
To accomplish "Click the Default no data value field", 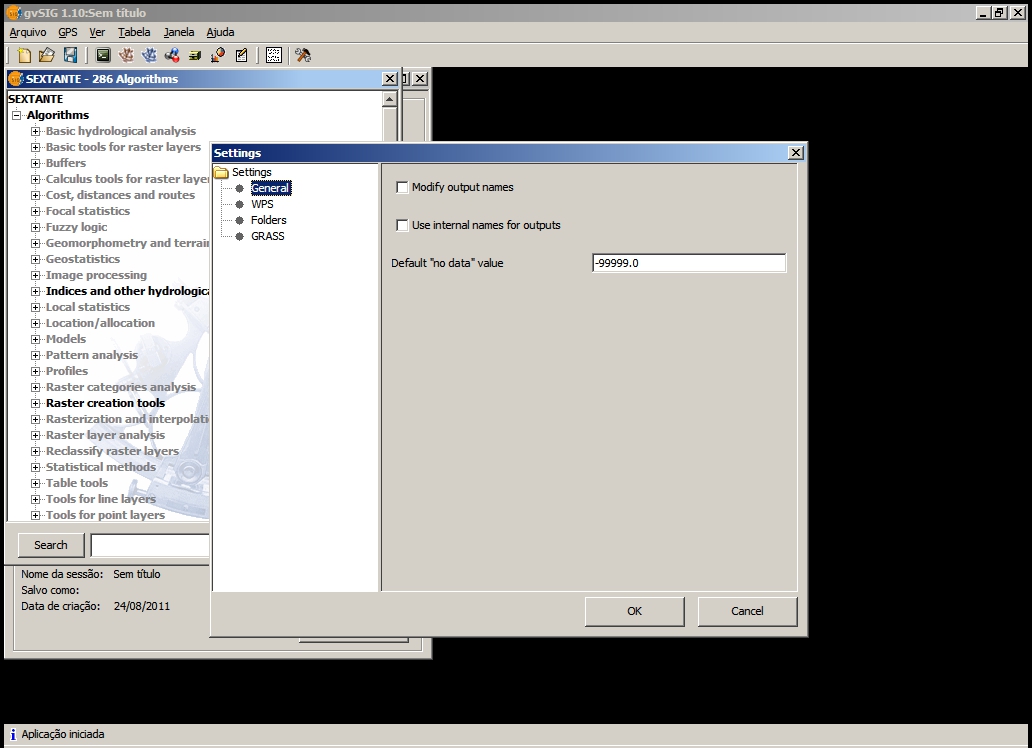I will tap(688, 263).
